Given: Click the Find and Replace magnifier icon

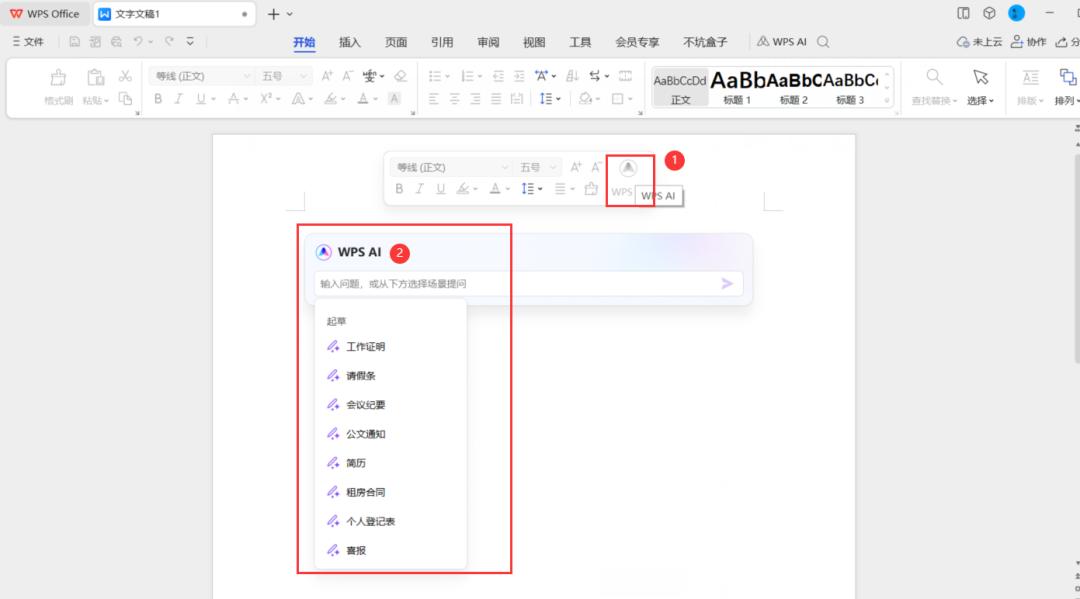Looking at the screenshot, I should pos(932,76).
